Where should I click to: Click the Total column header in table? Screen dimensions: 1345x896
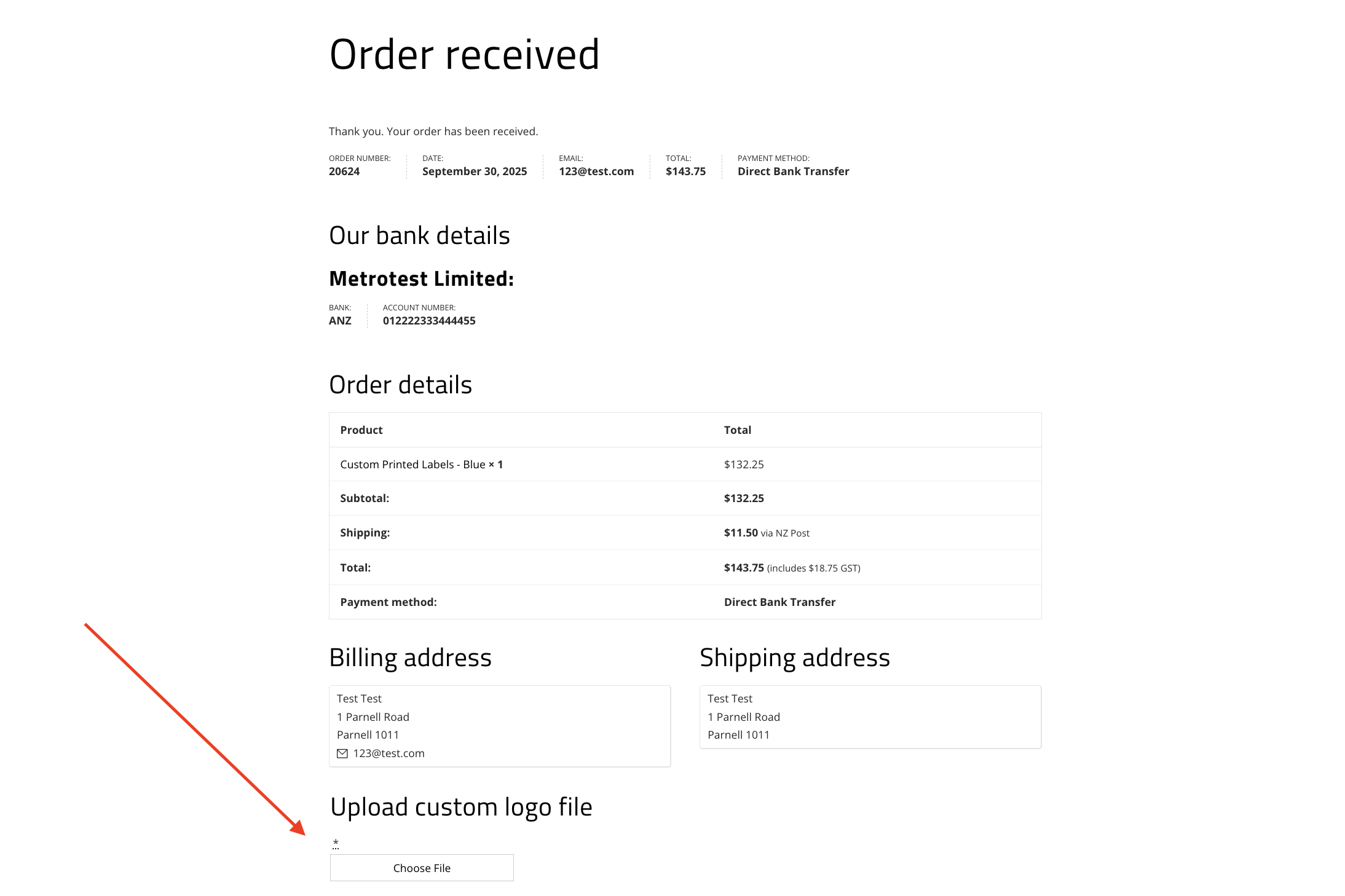738,430
